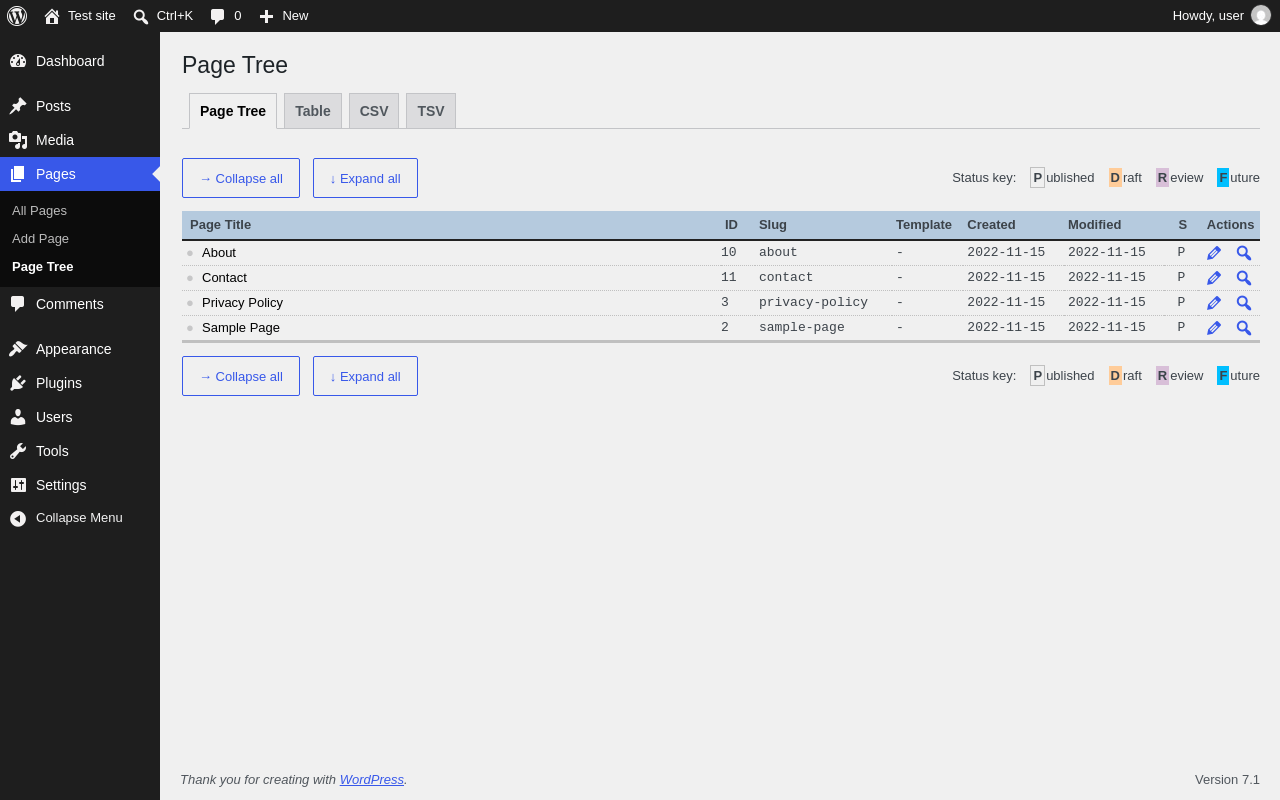Click the user avatar at top right
Viewport: 1280px width, 800px height.
(1261, 16)
